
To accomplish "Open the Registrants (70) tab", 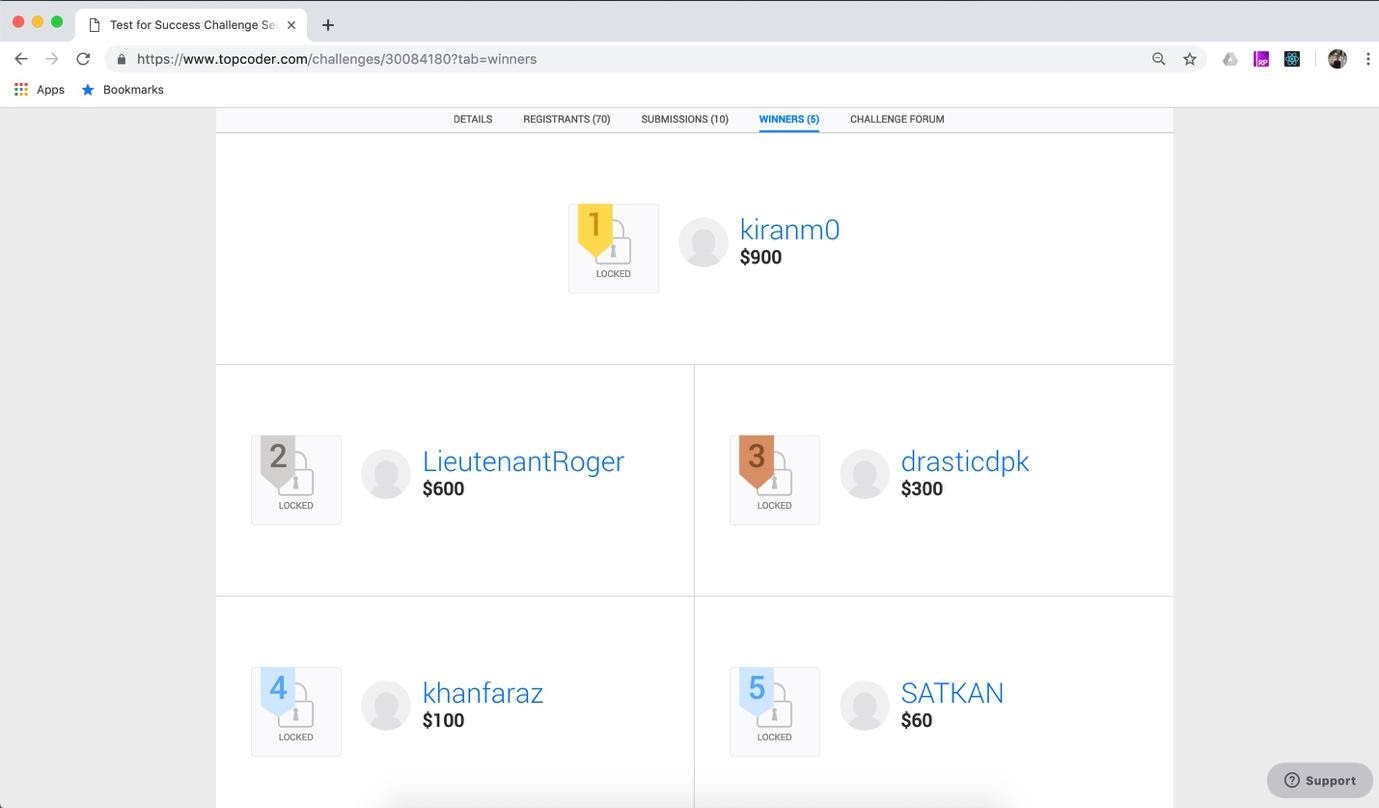I will (x=567, y=119).
